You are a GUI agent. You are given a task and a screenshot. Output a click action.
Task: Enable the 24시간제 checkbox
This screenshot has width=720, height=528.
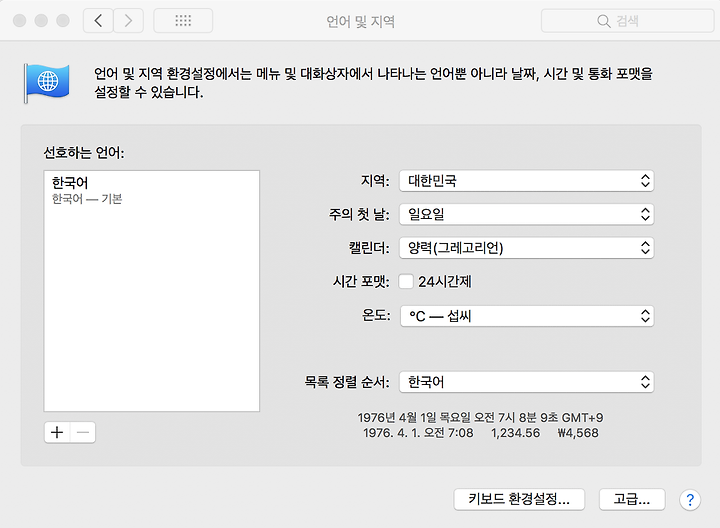(406, 281)
